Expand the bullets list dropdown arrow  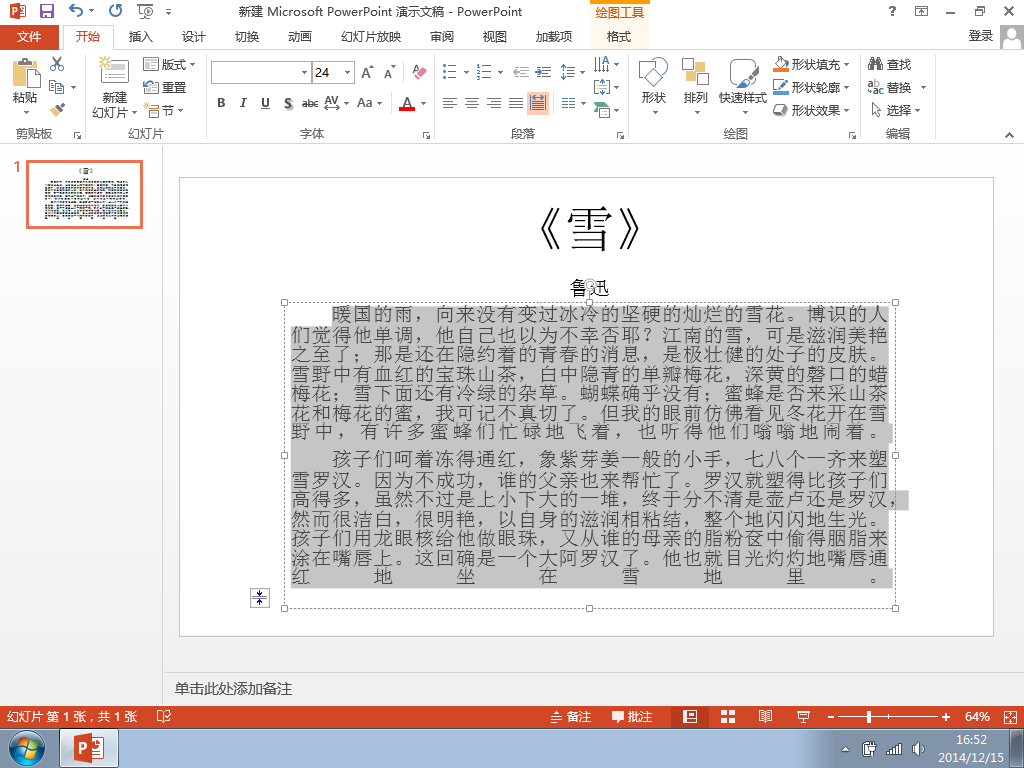(x=466, y=72)
